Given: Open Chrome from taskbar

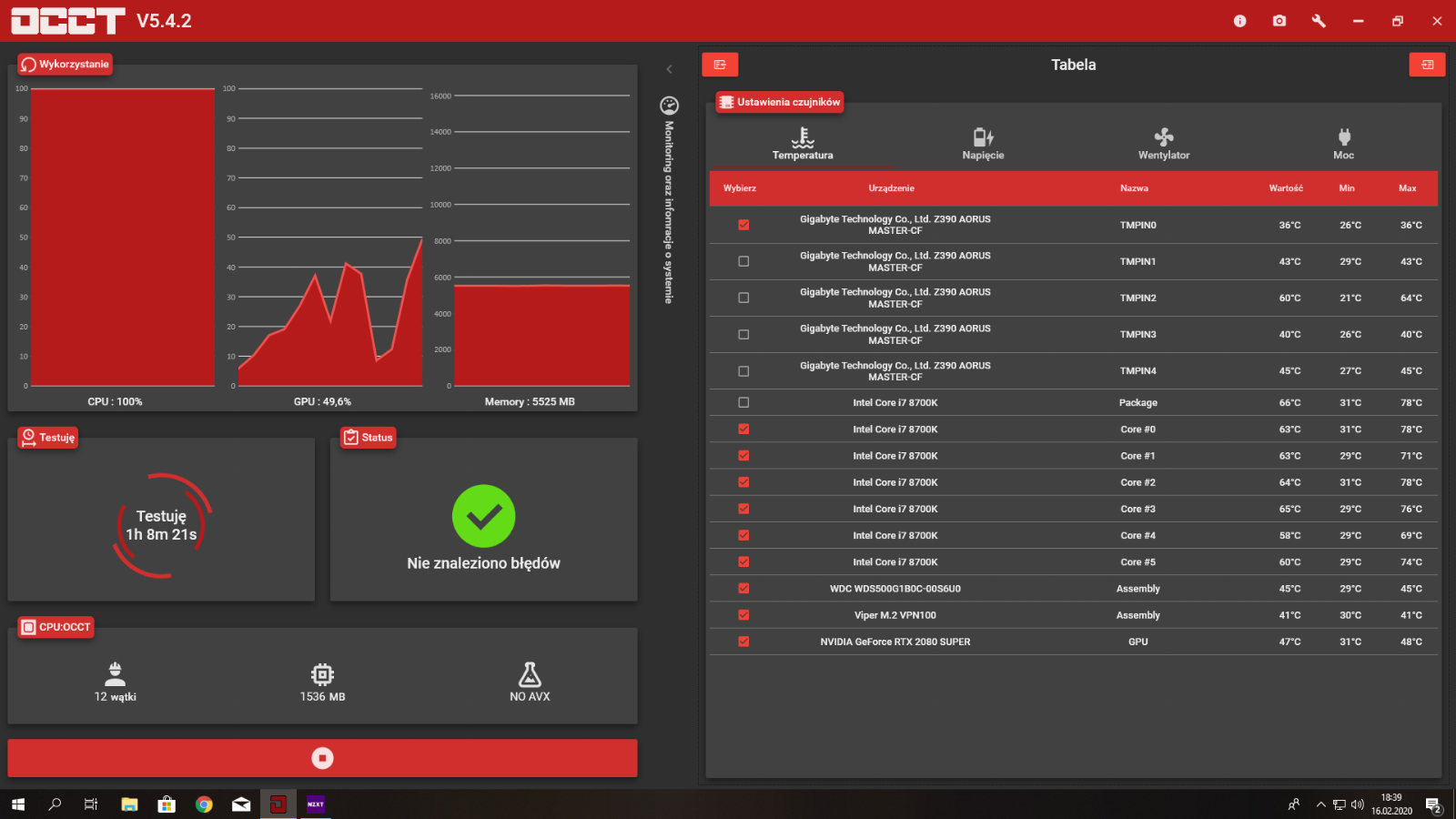Looking at the screenshot, I should coord(204,804).
